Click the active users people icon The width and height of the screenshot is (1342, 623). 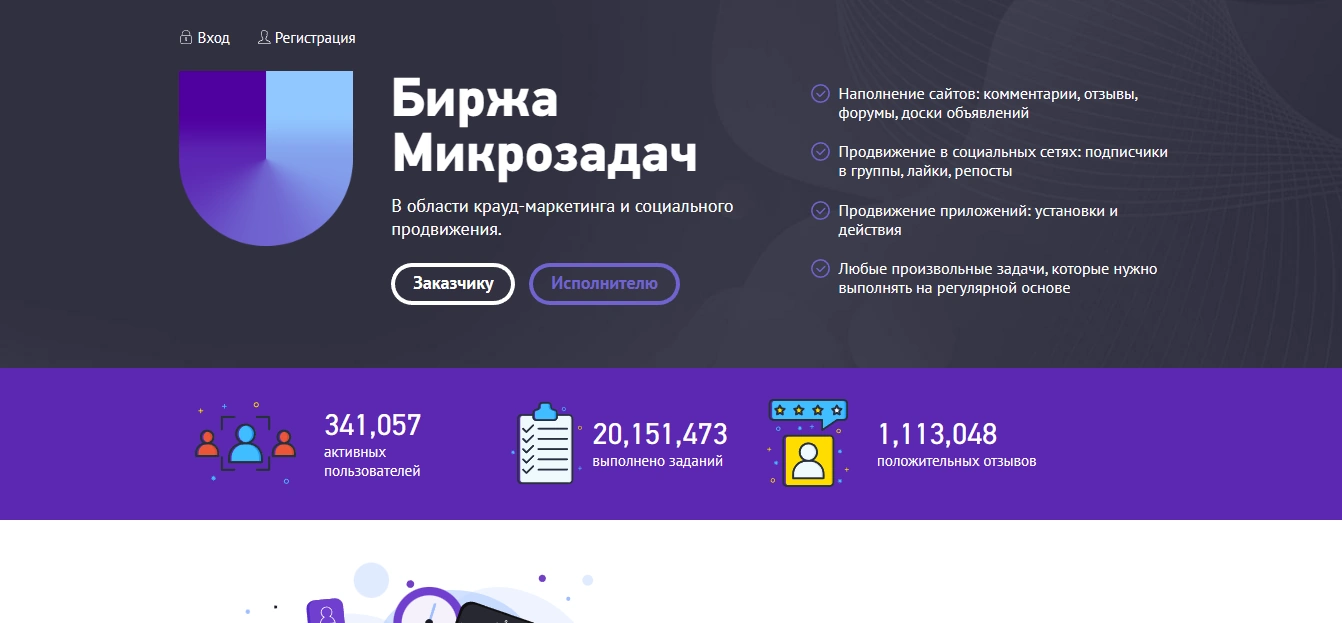coord(246,442)
